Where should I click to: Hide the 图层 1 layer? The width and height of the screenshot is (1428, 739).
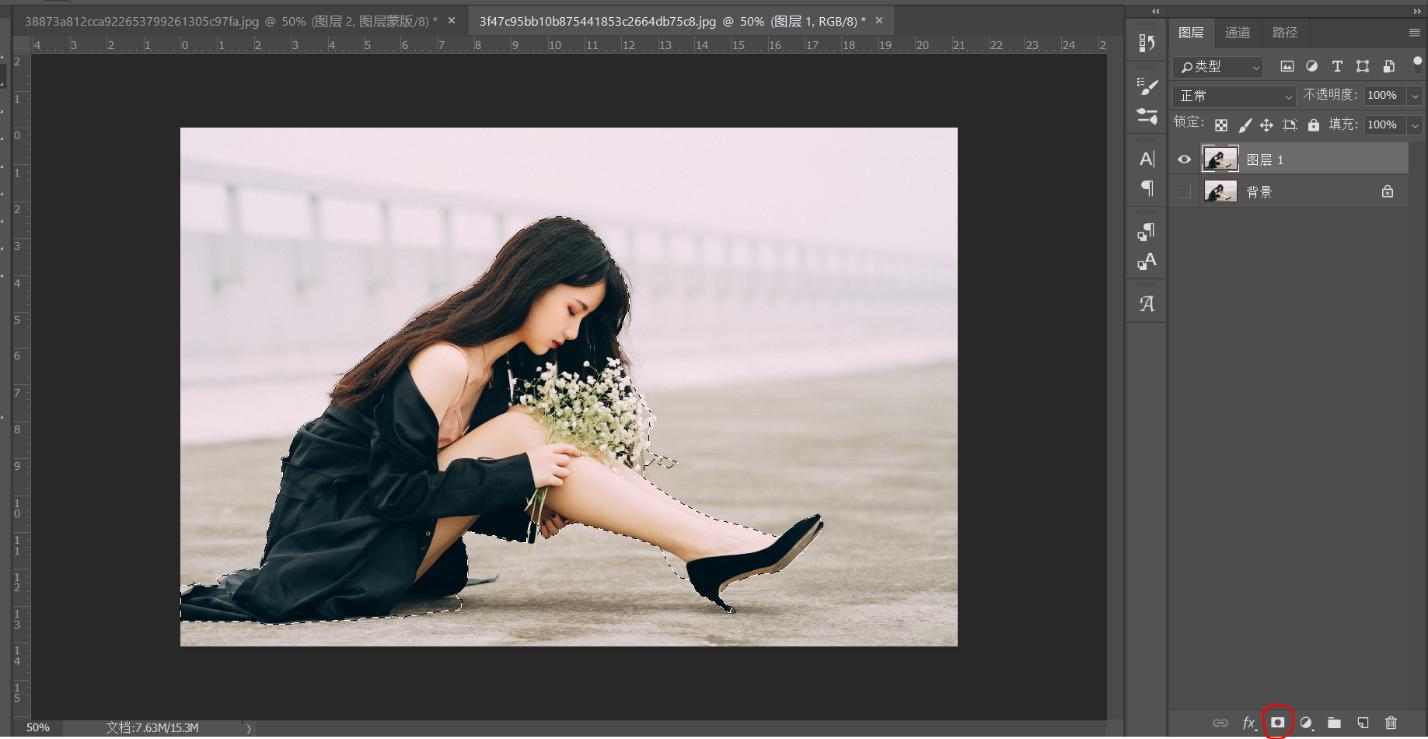click(1183, 158)
